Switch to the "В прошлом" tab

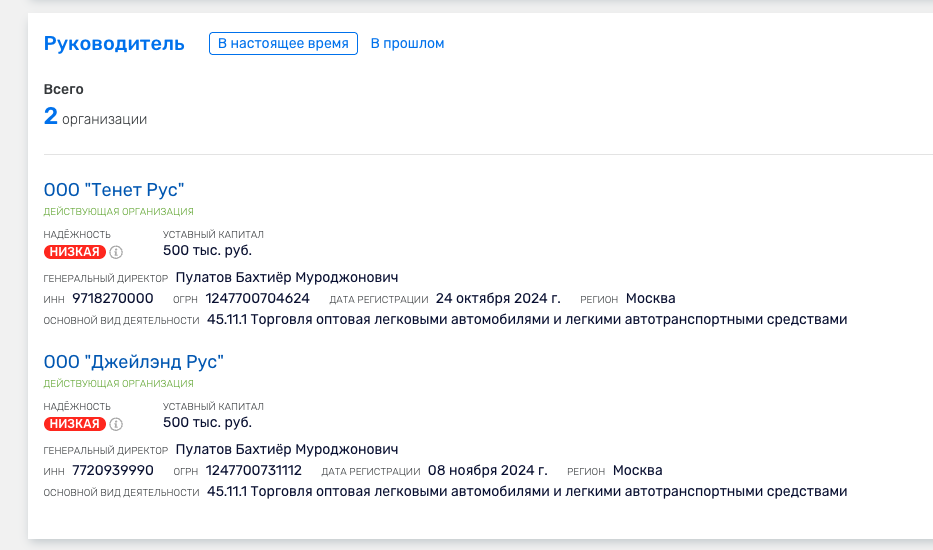(407, 44)
